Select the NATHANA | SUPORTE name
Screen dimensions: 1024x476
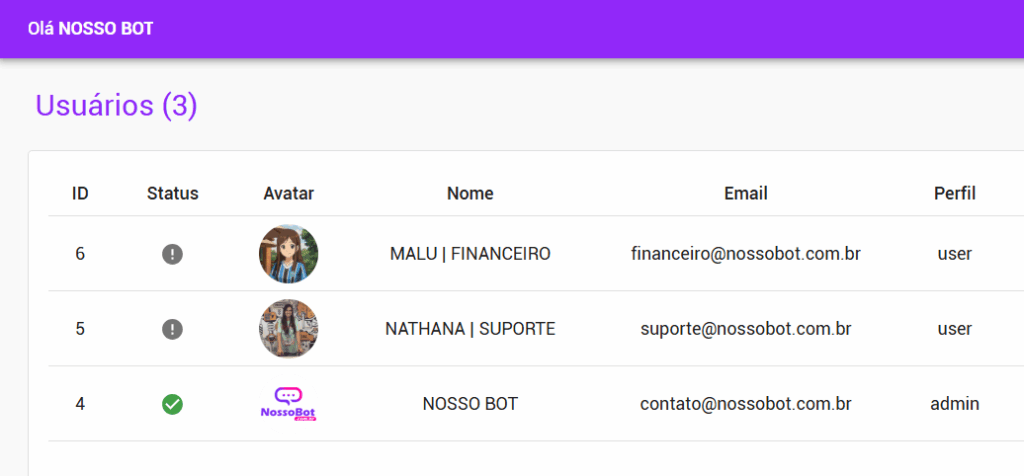coord(470,329)
